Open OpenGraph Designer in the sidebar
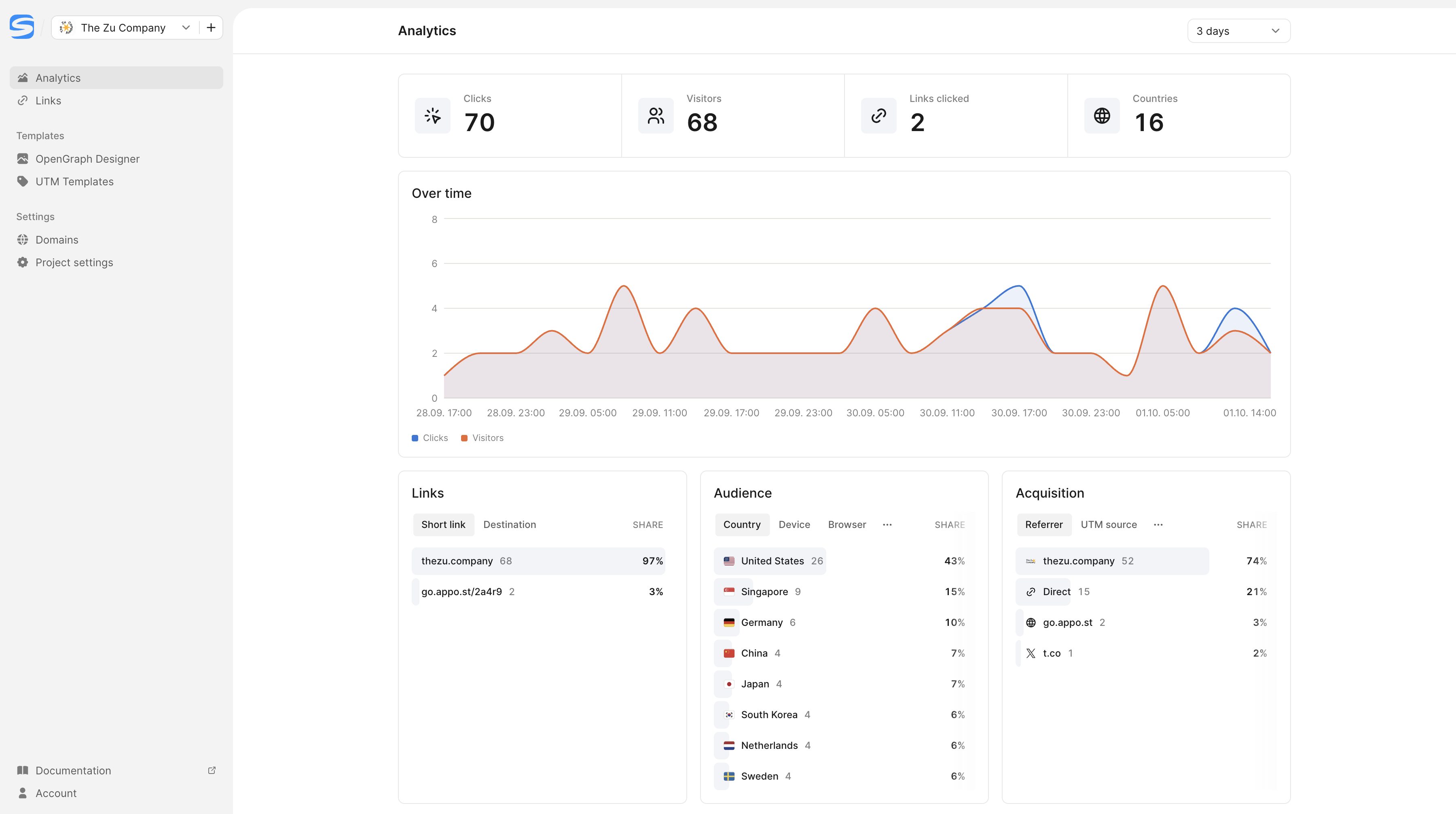 116,159
